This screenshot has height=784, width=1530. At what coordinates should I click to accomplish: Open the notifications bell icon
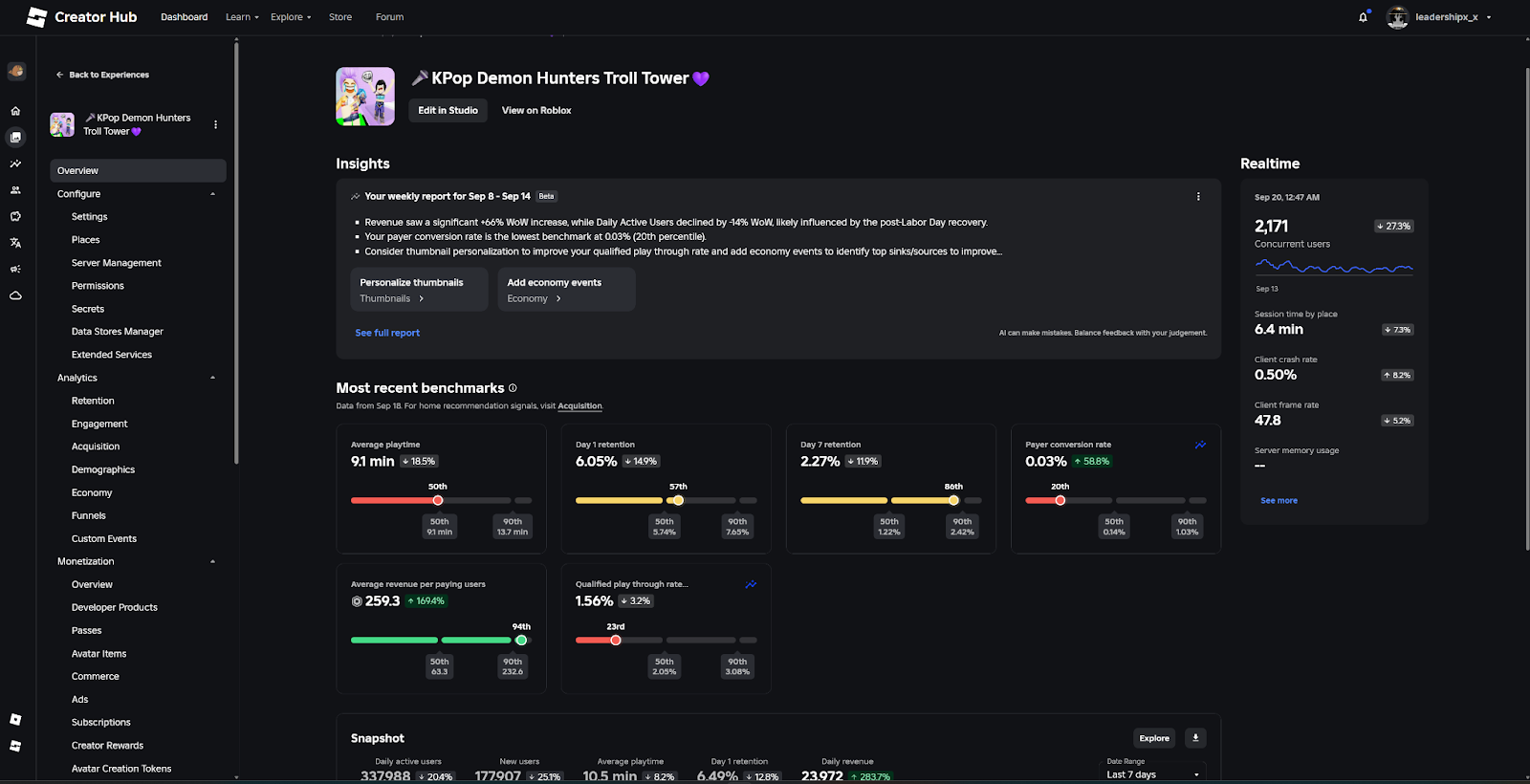pyautogui.click(x=1364, y=16)
